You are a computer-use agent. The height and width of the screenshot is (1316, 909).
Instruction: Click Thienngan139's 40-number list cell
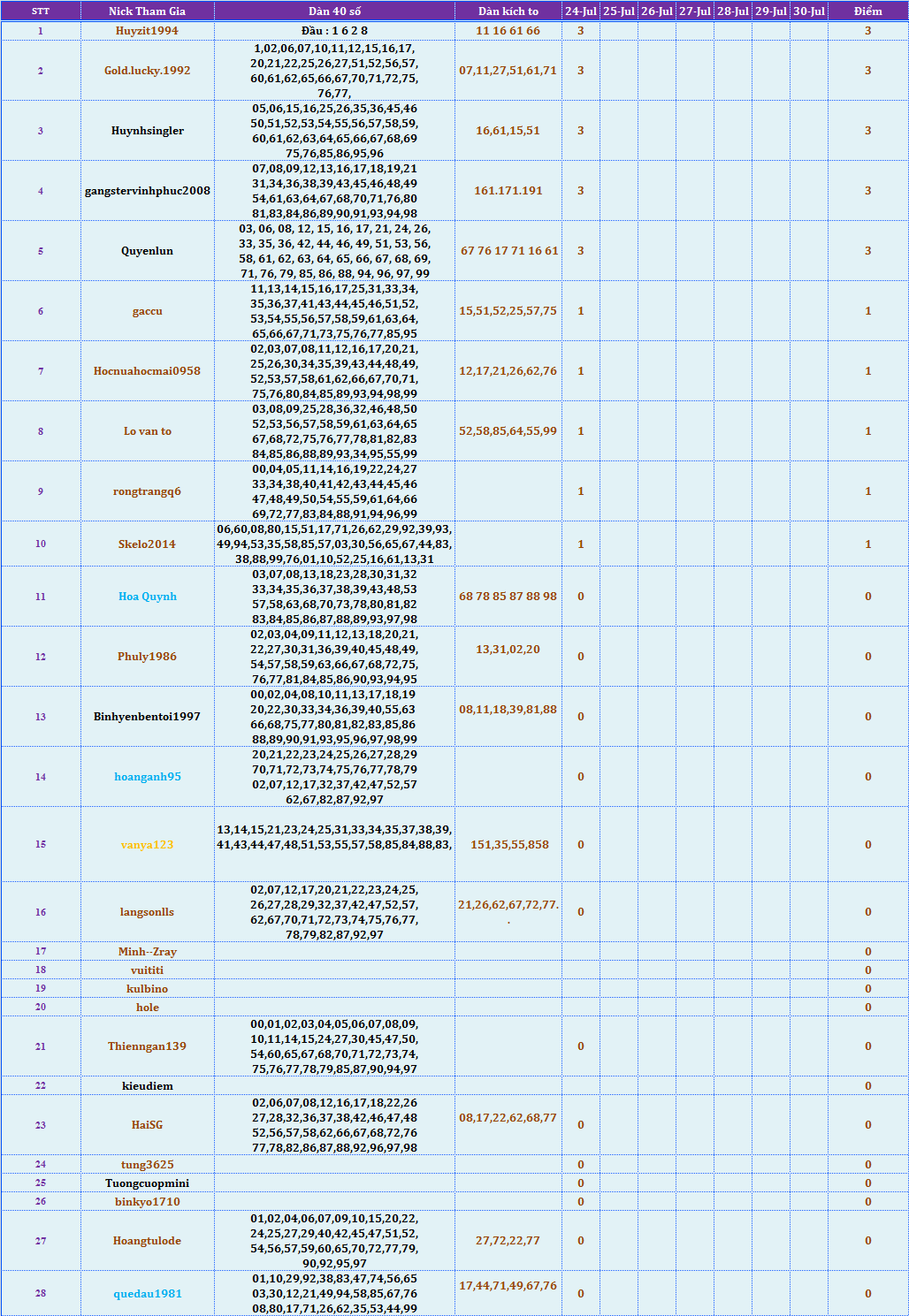pyautogui.click(x=334, y=1046)
